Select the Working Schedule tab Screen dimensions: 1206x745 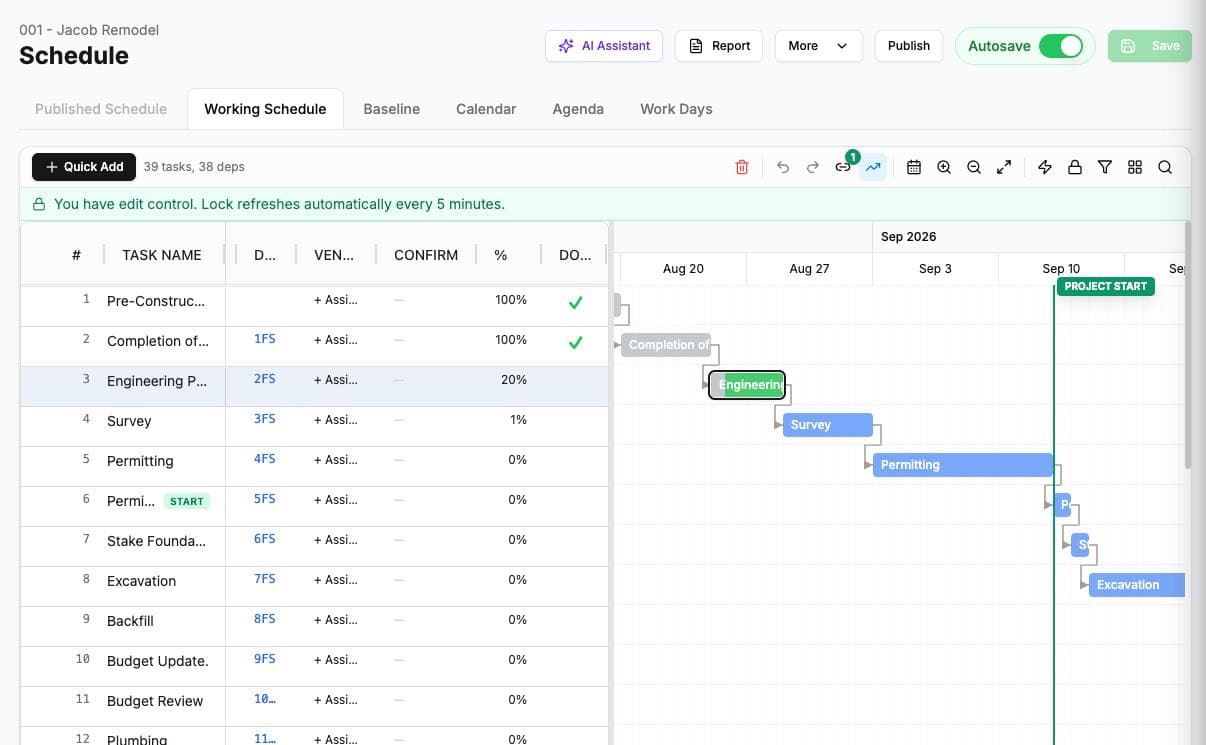[265, 109]
